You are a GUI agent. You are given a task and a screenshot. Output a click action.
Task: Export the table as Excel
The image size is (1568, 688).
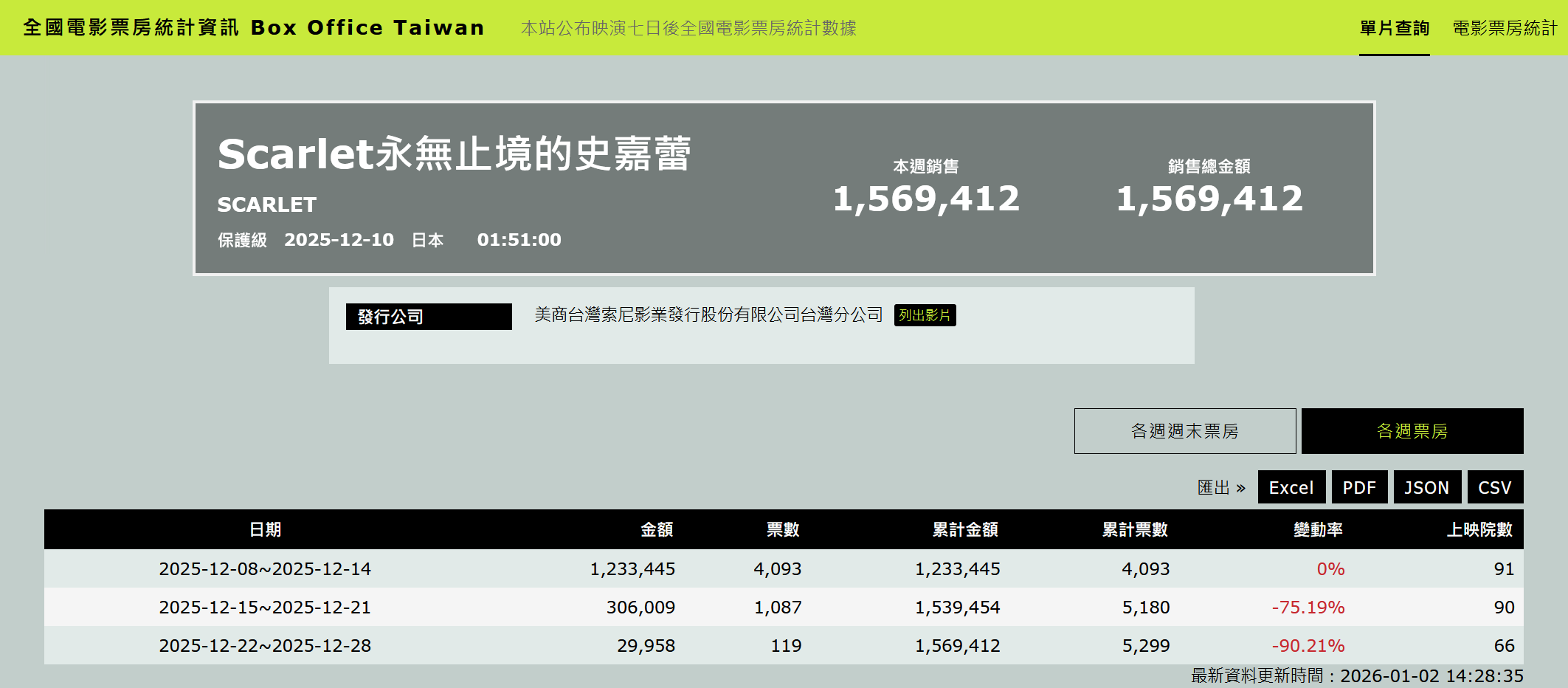point(1291,487)
